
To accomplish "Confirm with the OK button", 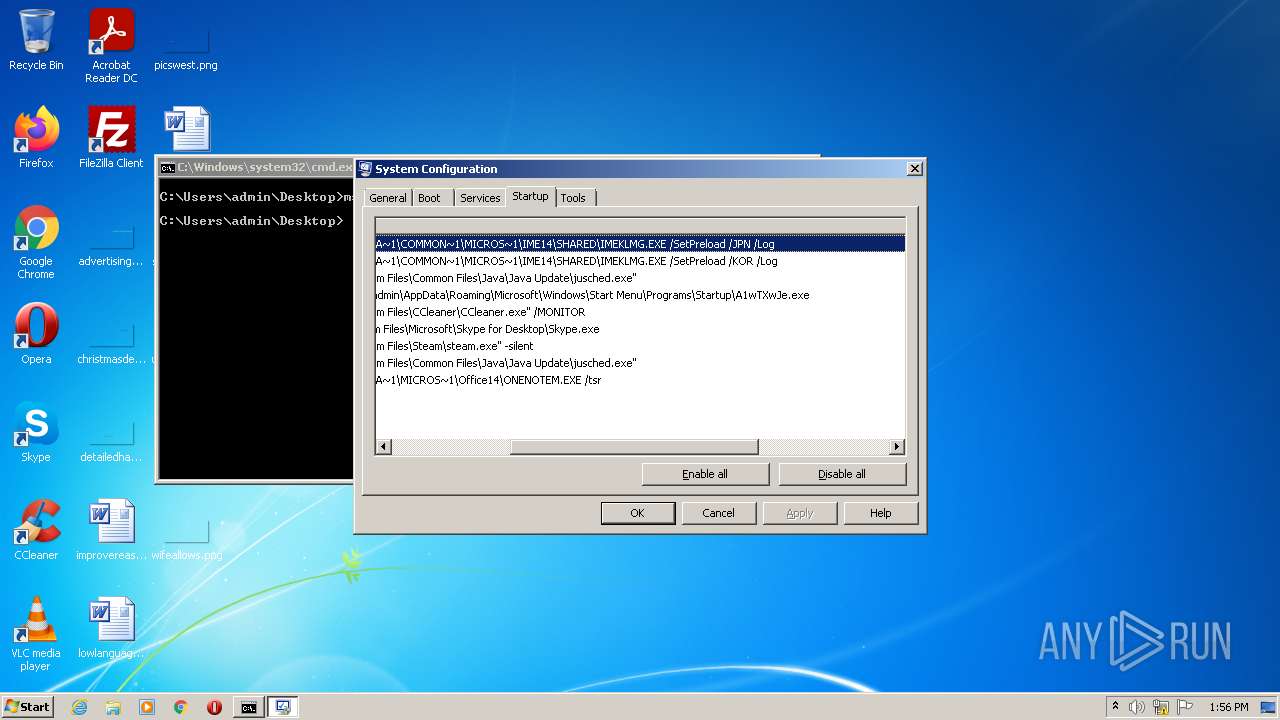I will coord(637,513).
